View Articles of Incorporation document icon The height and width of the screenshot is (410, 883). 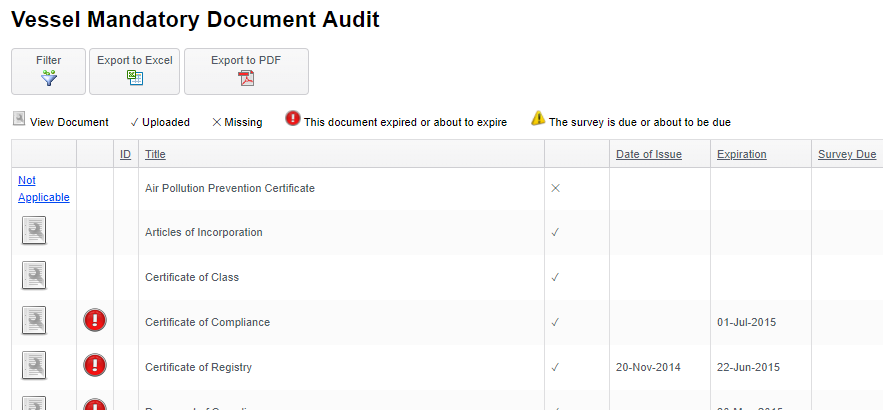click(x=34, y=231)
